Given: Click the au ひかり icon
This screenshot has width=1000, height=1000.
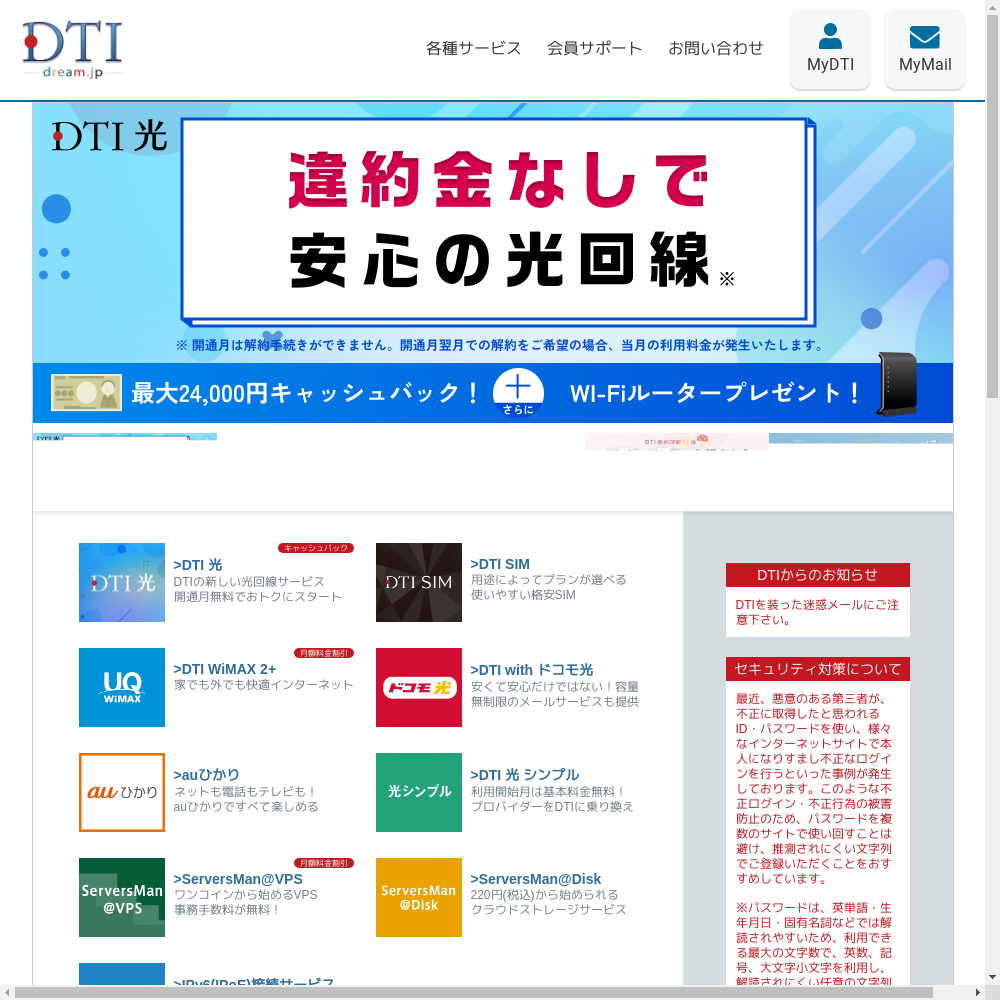Looking at the screenshot, I should [122, 792].
